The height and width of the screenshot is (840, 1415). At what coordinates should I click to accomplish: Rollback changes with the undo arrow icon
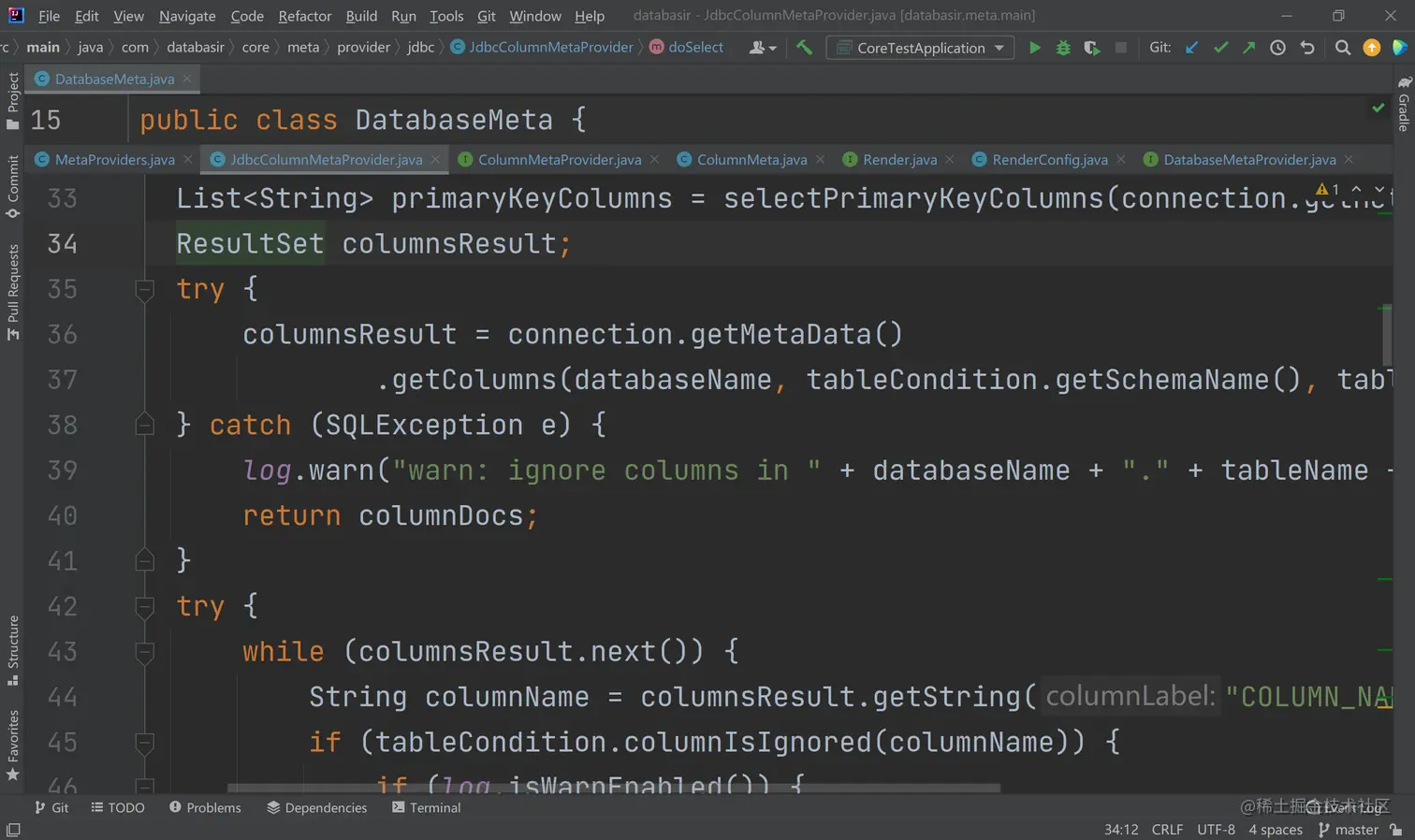coord(1307,47)
